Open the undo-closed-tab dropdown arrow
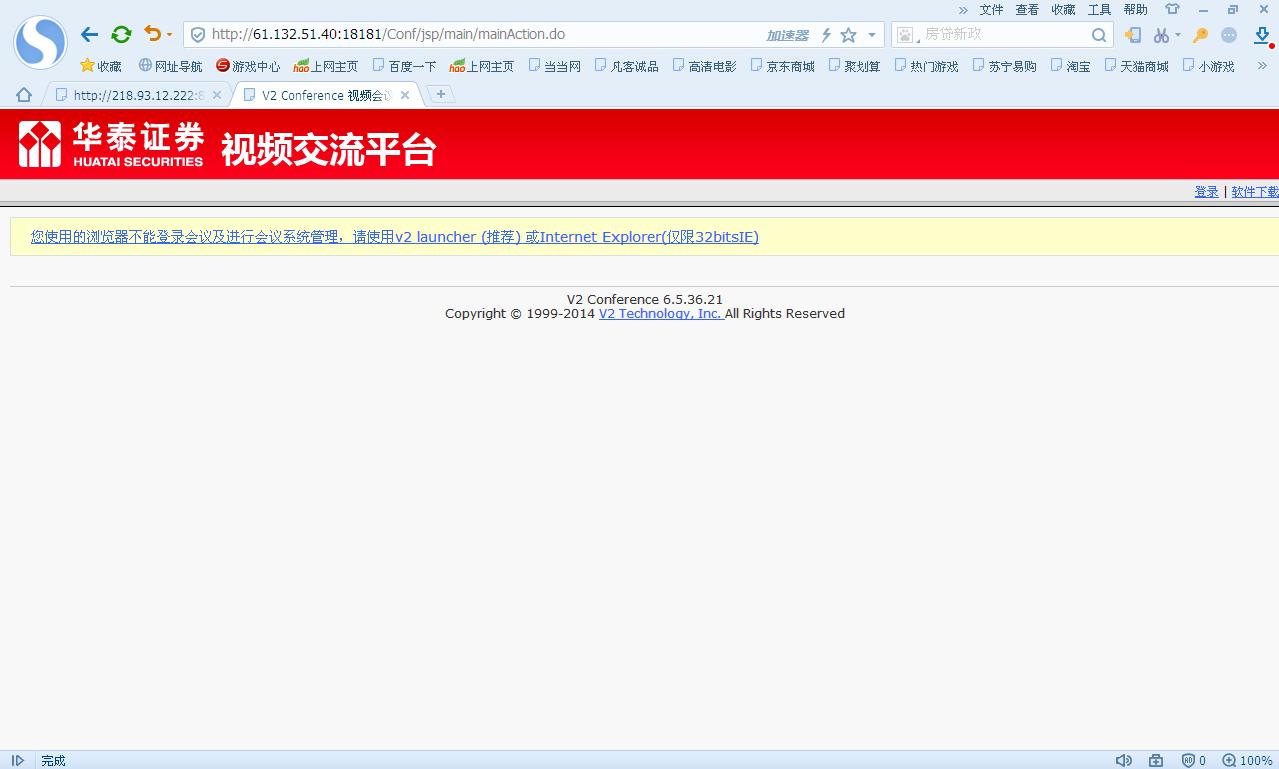The image size is (1279, 769). (x=169, y=35)
